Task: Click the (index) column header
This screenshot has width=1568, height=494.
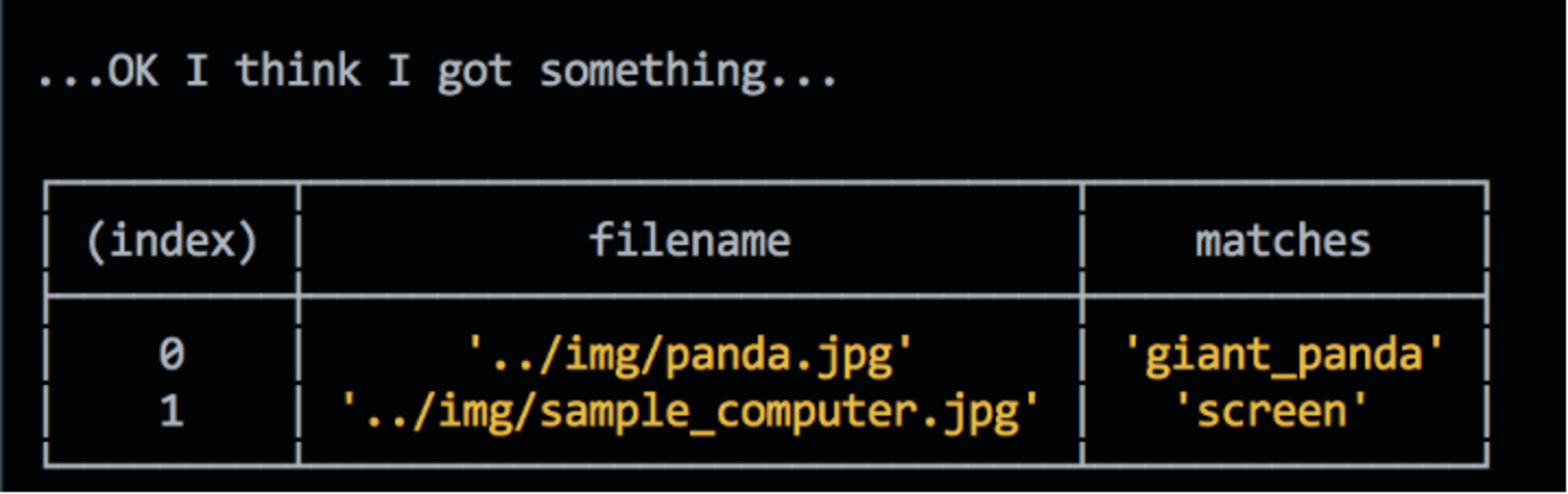Action: coord(172,241)
